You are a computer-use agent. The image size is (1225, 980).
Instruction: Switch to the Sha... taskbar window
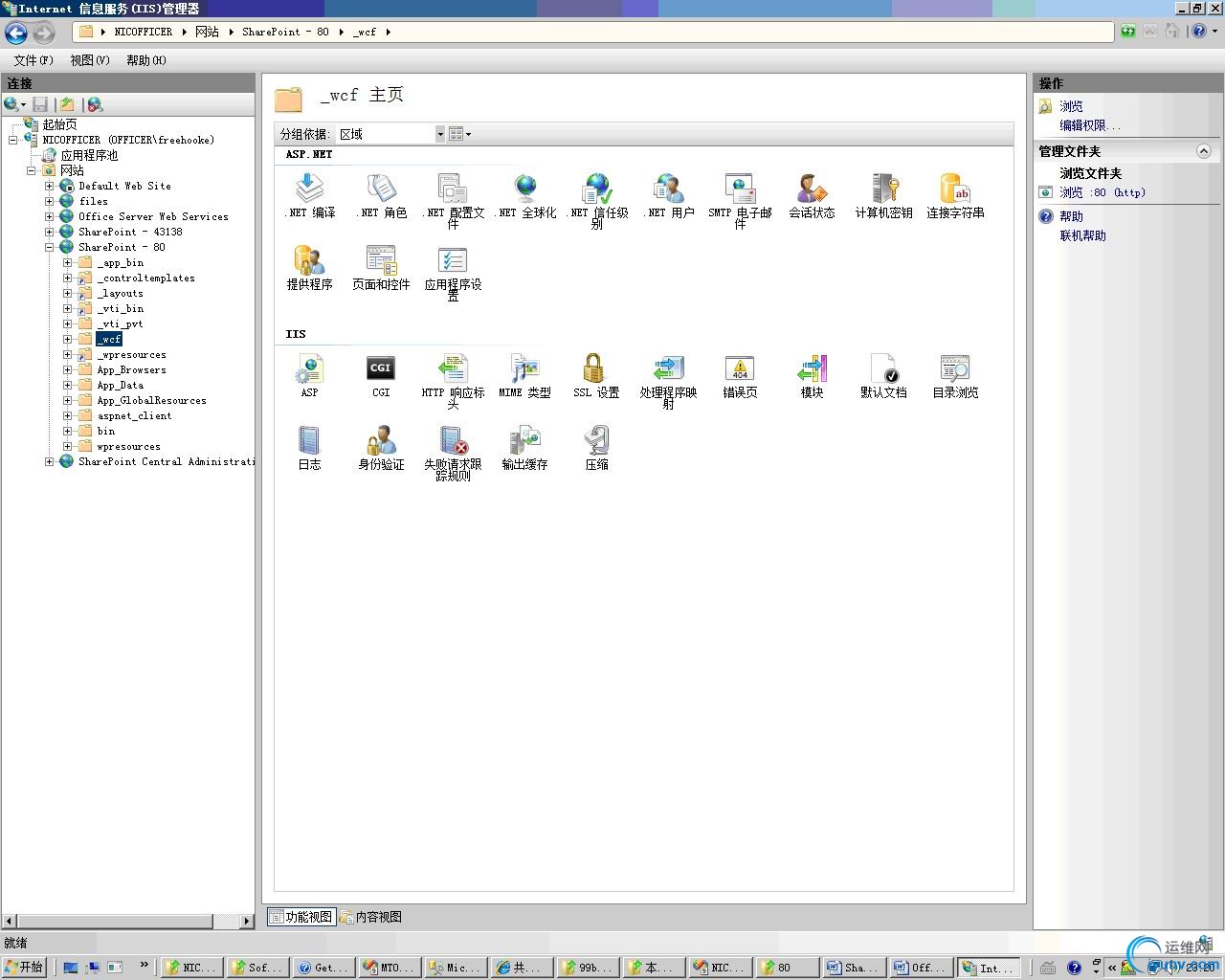click(855, 968)
